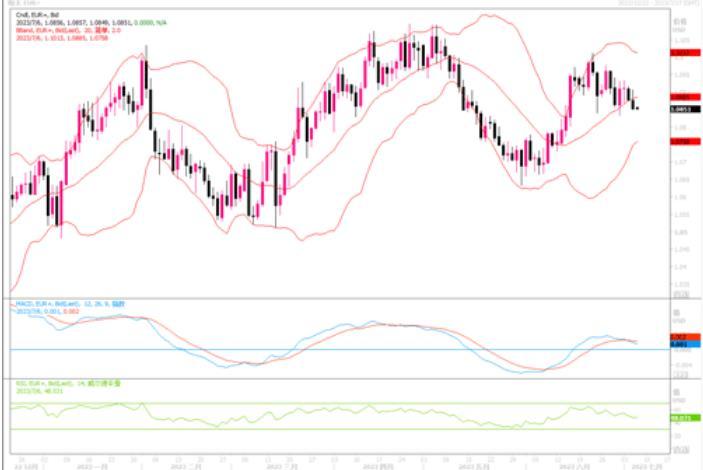Click the red MACD value tag on right axis

click(x=679, y=336)
